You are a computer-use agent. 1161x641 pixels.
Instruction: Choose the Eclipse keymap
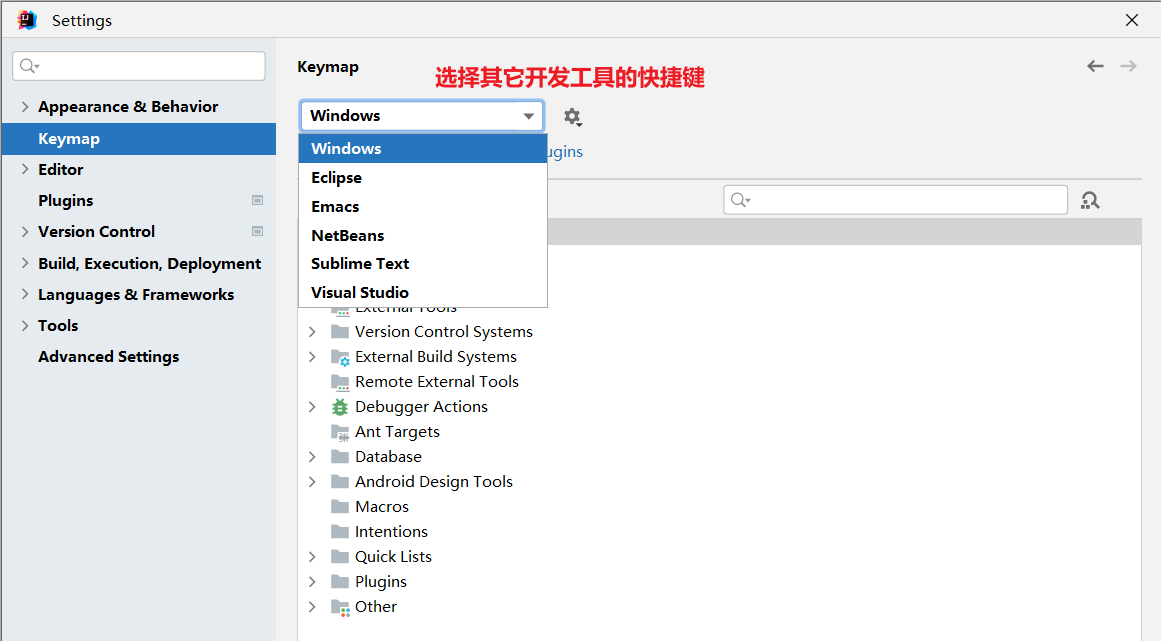pos(423,178)
